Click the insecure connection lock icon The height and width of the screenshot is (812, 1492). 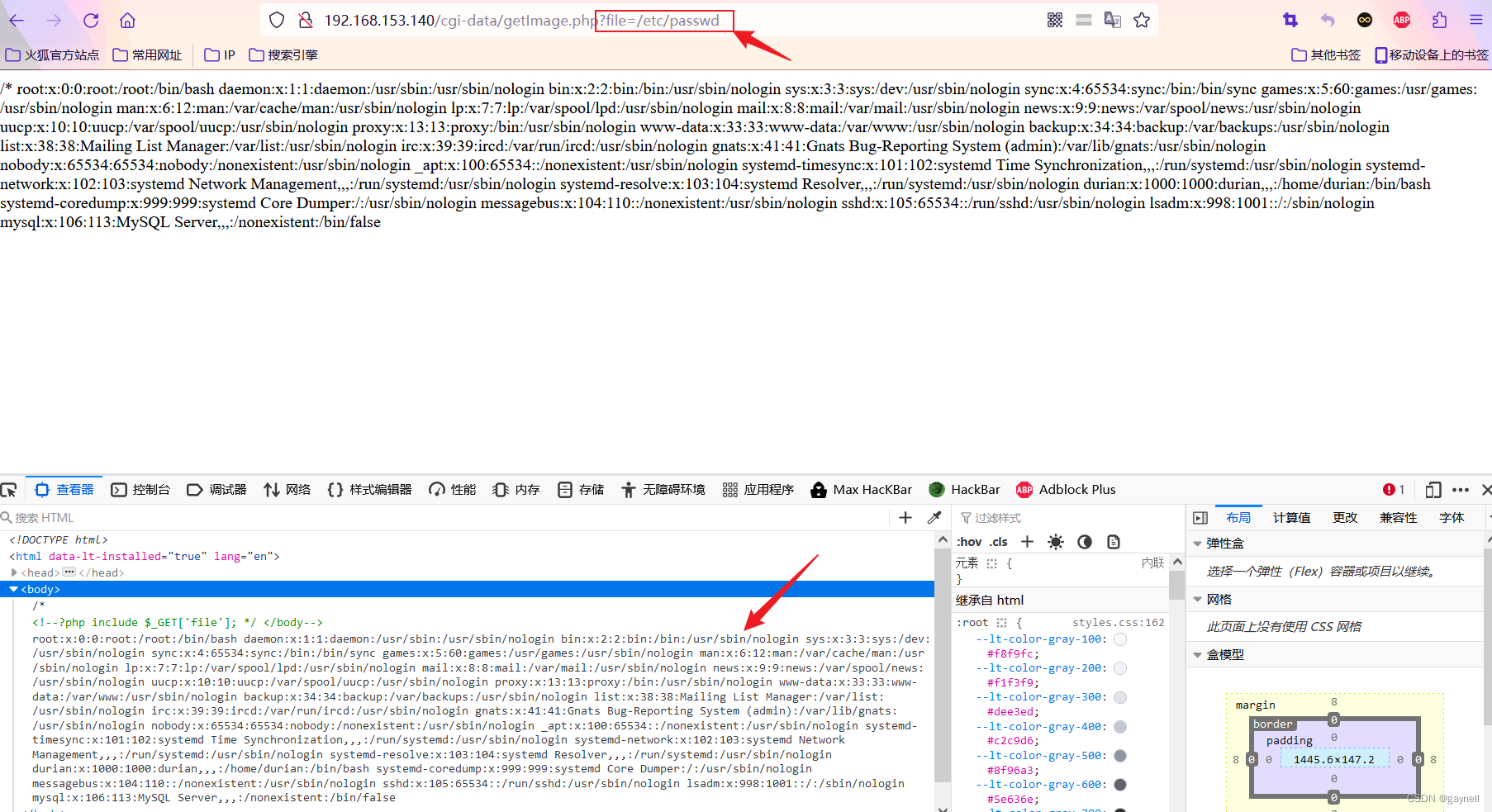tap(306, 21)
